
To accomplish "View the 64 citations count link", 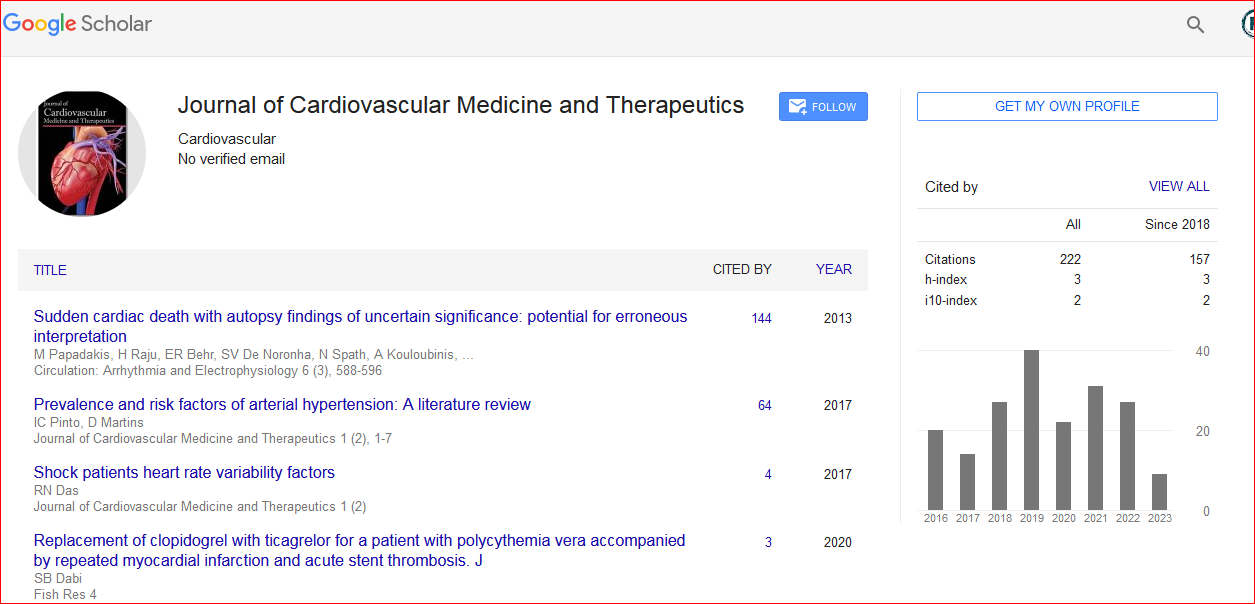I will coord(764,405).
